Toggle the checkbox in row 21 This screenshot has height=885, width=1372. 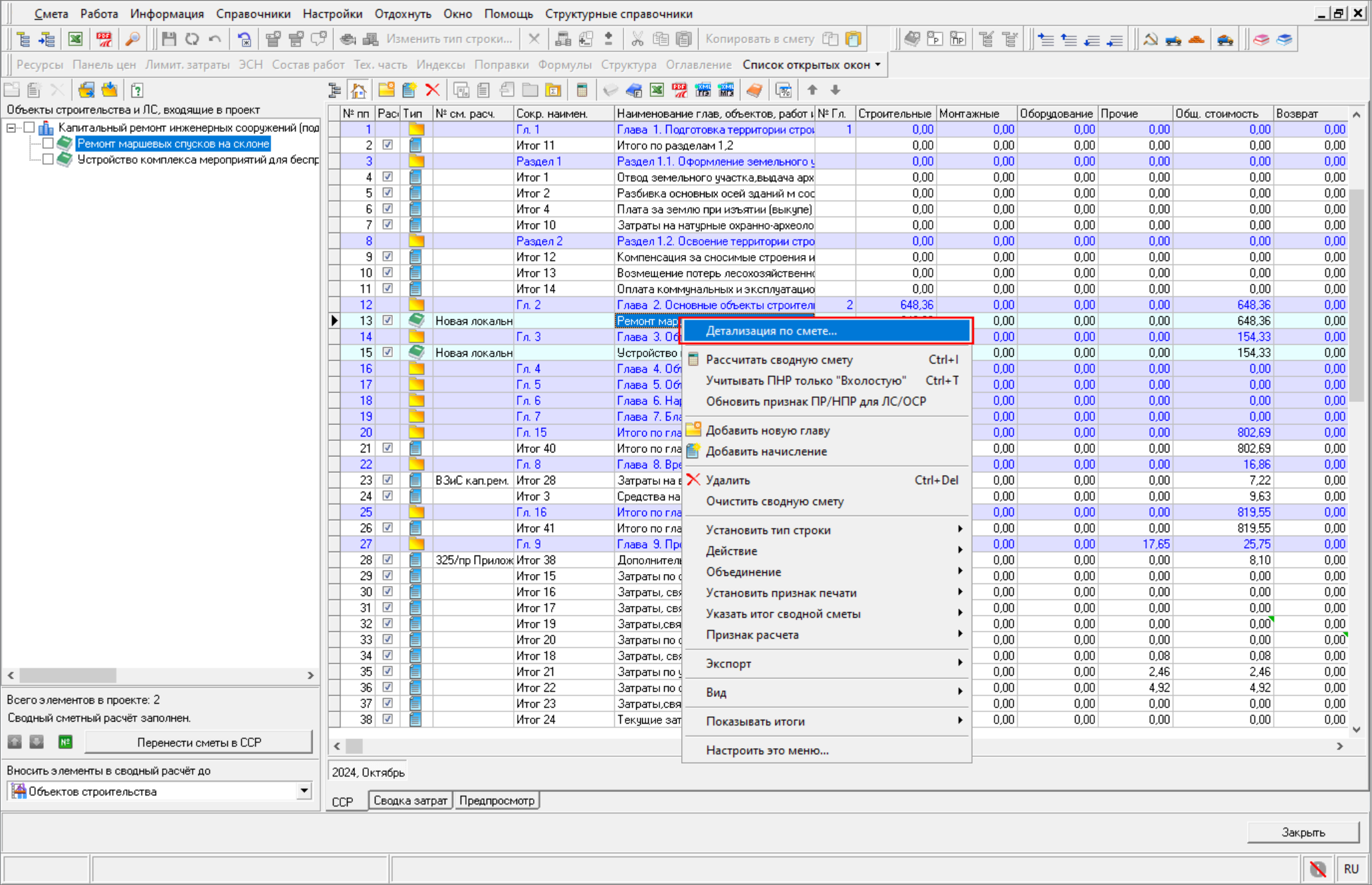[x=388, y=448]
